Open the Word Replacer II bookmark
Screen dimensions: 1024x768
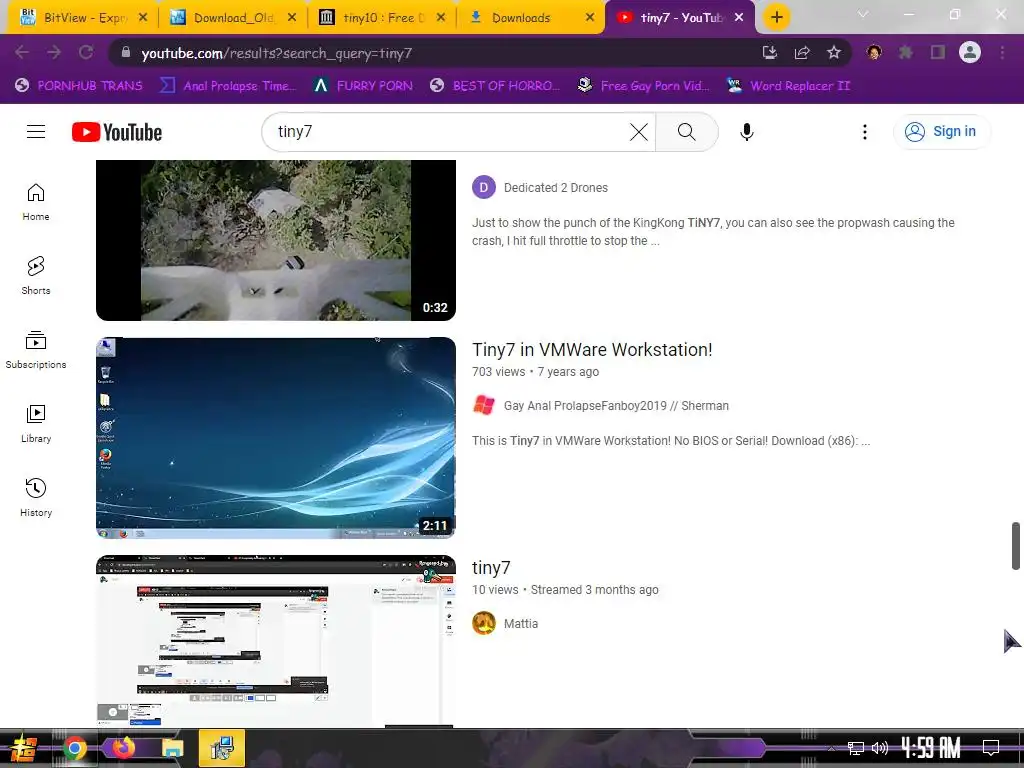(789, 86)
